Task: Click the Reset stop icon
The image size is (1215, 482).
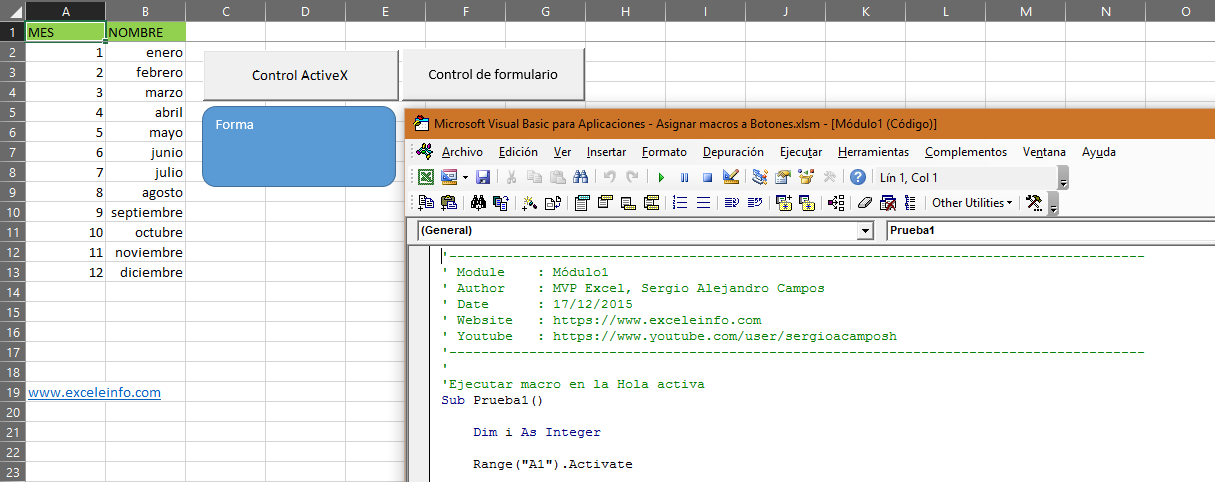Action: (706, 177)
